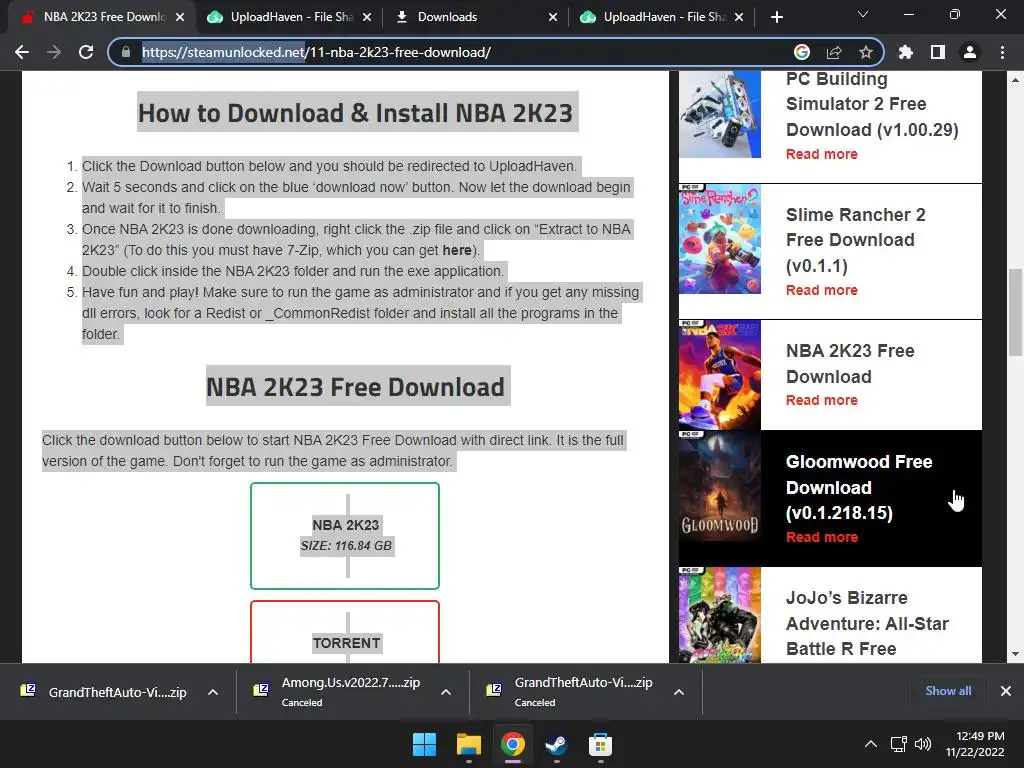Expand options for canceled GrandTheftAuto zip
This screenshot has width=1024, height=768.
point(679,692)
